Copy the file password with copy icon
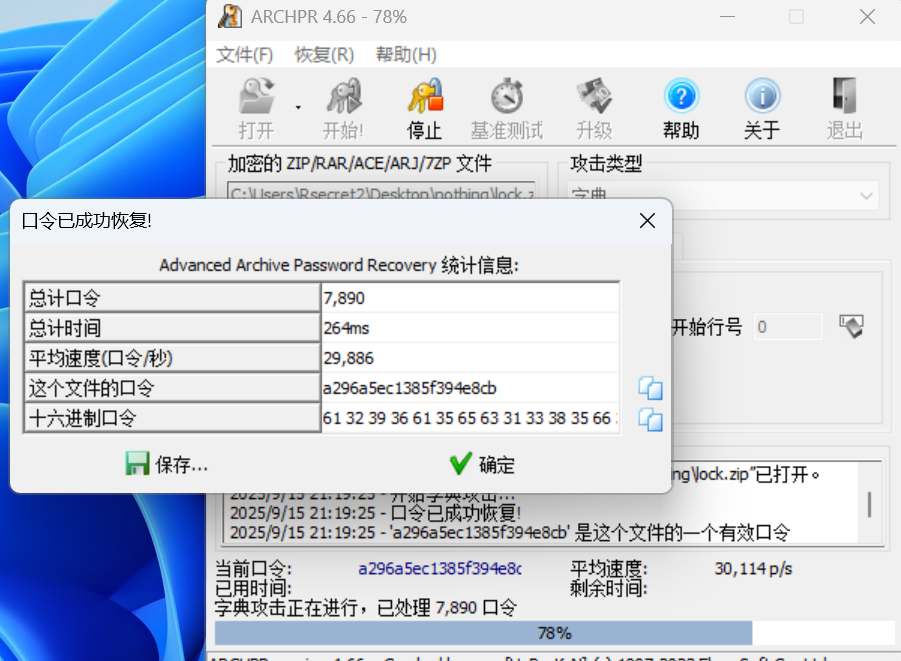This screenshot has height=661, width=901. click(x=650, y=389)
